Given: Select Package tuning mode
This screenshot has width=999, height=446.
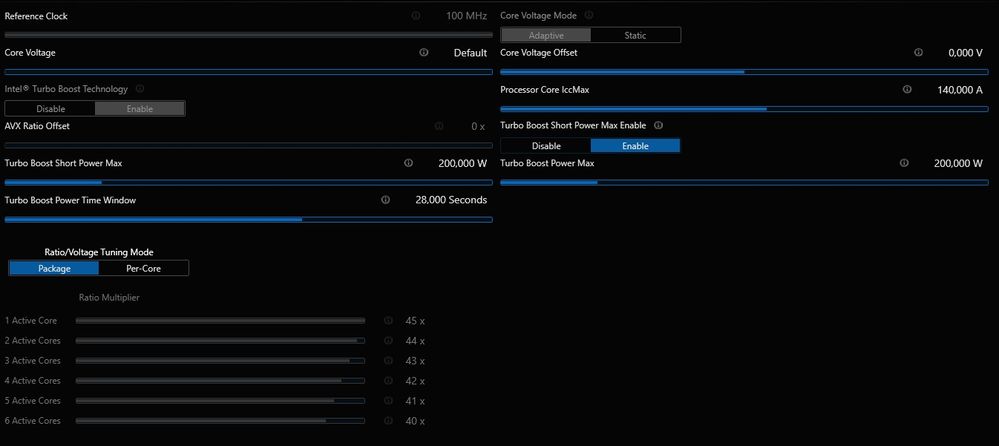Looking at the screenshot, I should 54,268.
